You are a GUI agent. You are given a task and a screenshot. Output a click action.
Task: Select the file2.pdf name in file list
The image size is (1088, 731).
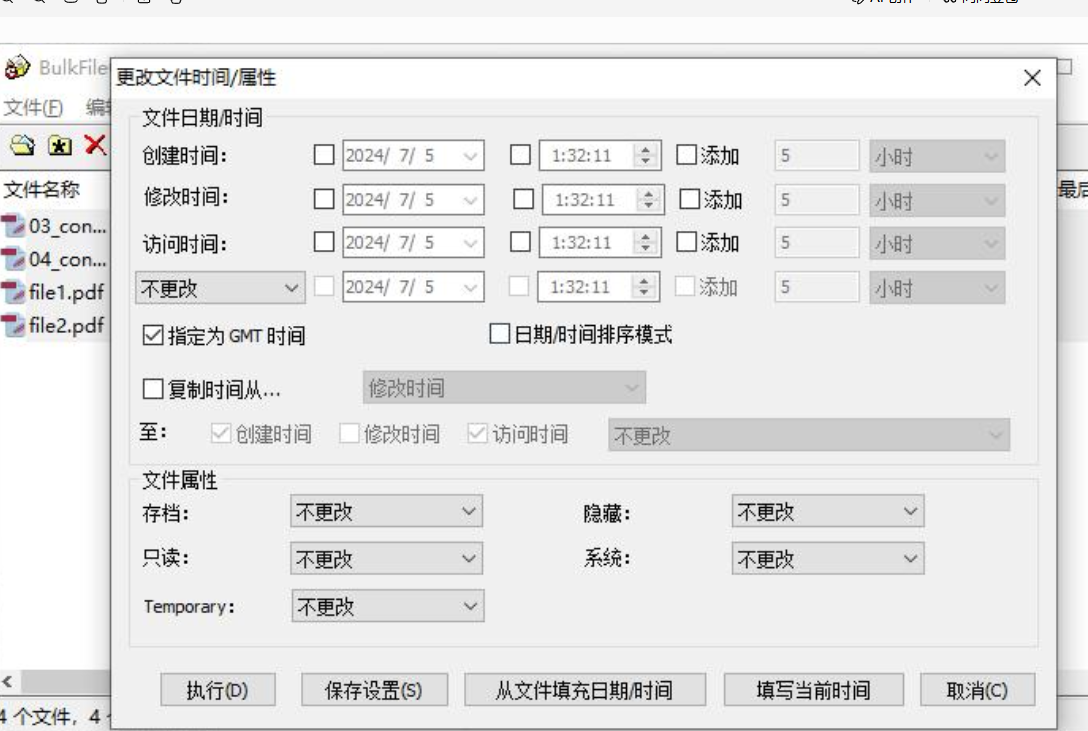click(x=66, y=325)
